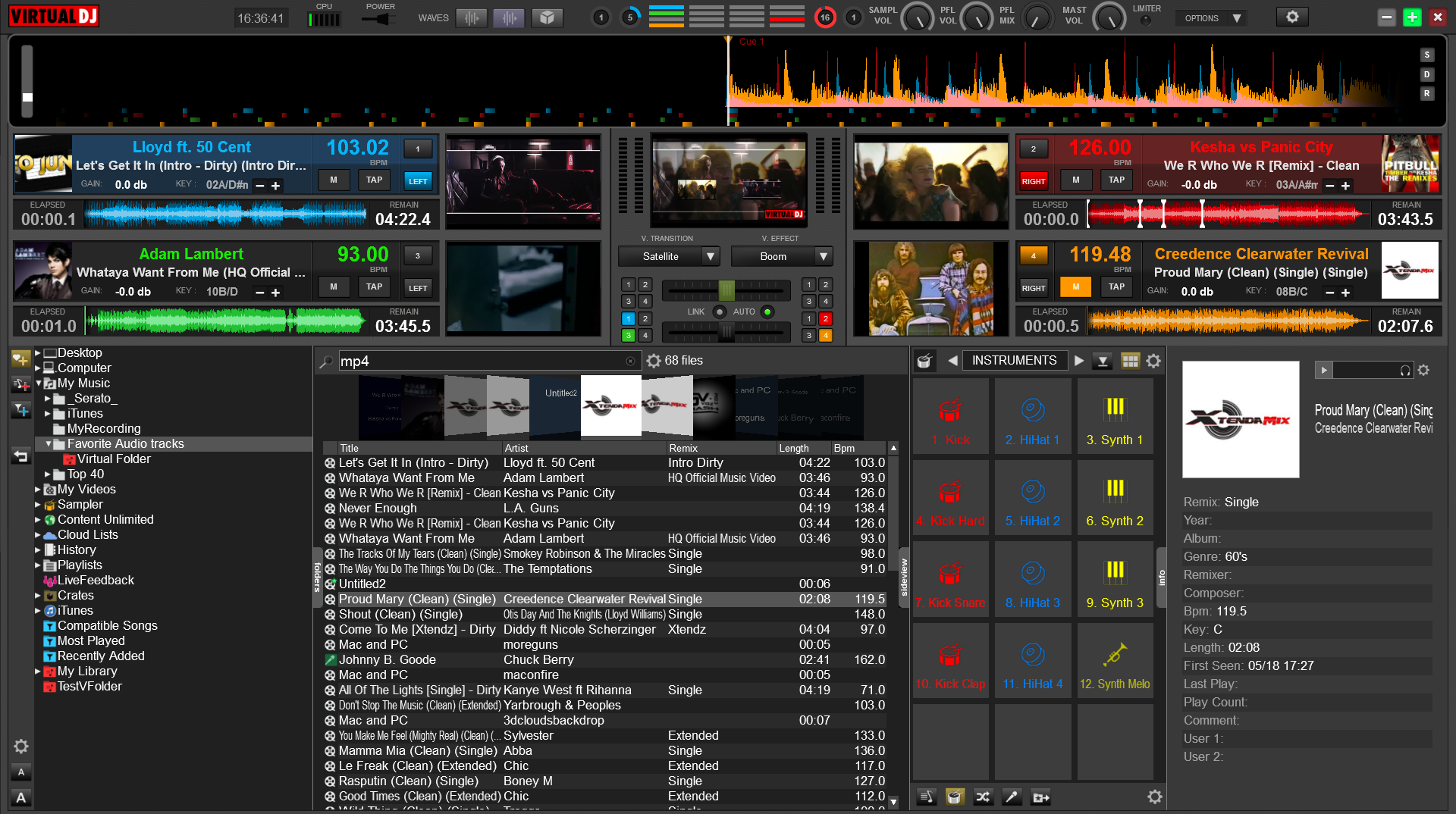Toggle the AUTO crossfader button

[767, 312]
